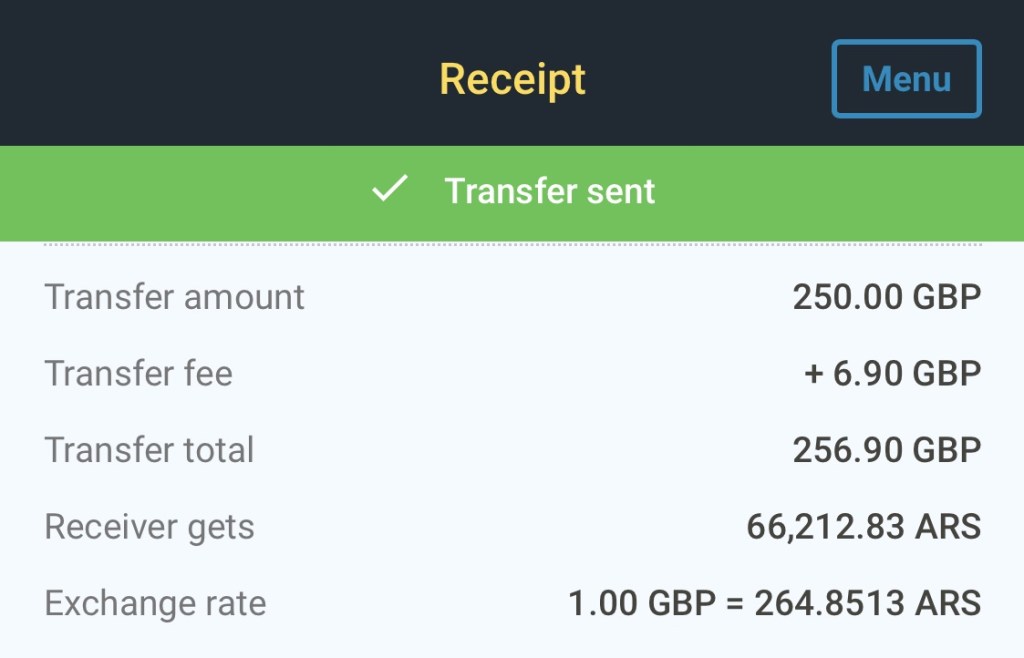Select the 256.90 GBP total value
Screen dimensions: 1024x658
886,450
